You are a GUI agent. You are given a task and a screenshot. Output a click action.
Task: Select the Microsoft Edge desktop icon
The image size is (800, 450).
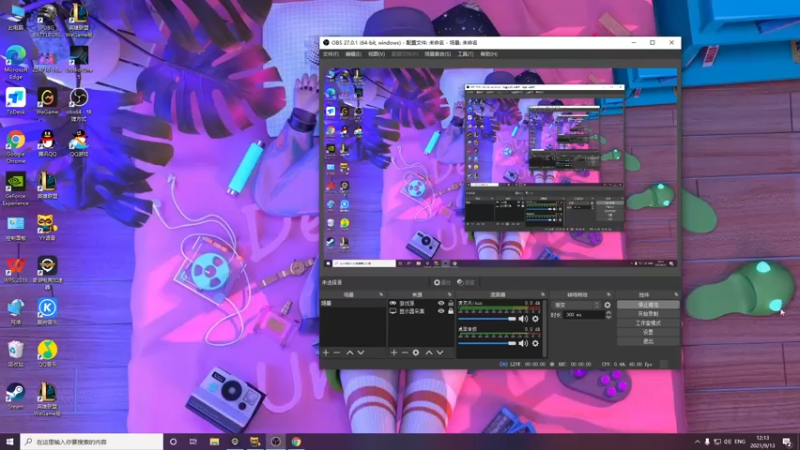(x=15, y=62)
